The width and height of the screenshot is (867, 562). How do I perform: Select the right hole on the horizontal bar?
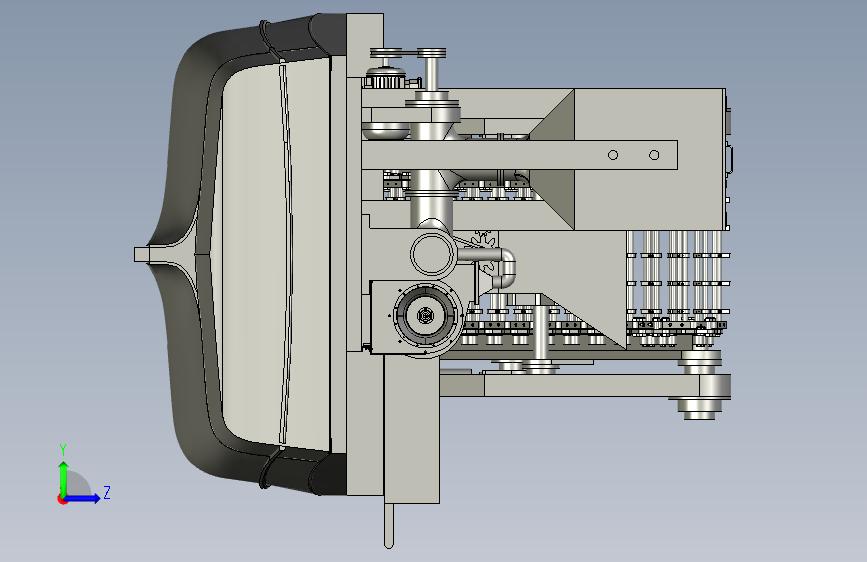coord(654,155)
